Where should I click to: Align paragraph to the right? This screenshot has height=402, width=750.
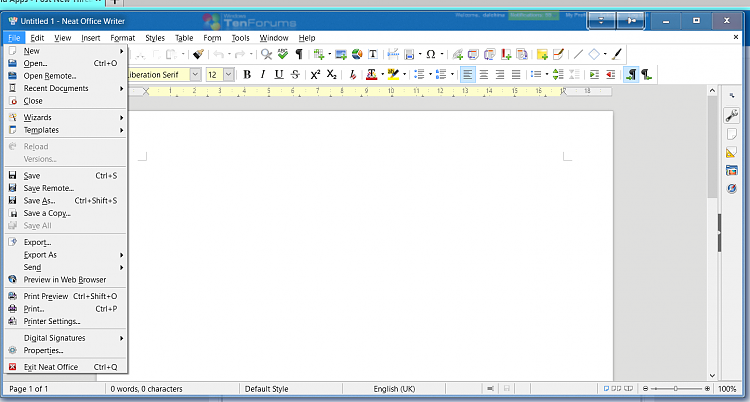coord(500,75)
